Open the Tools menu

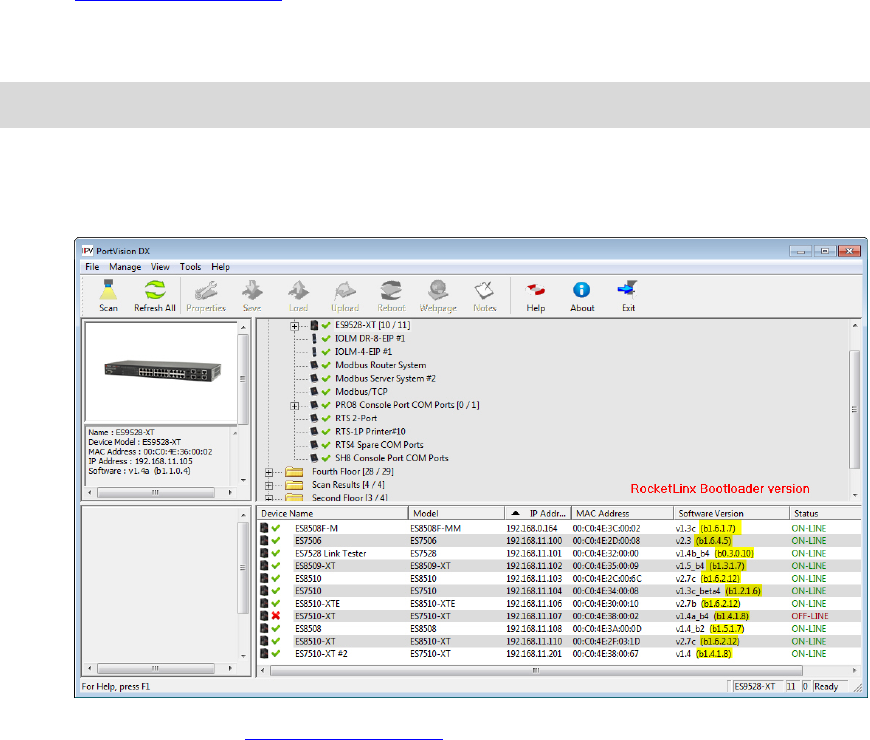pyautogui.click(x=190, y=267)
